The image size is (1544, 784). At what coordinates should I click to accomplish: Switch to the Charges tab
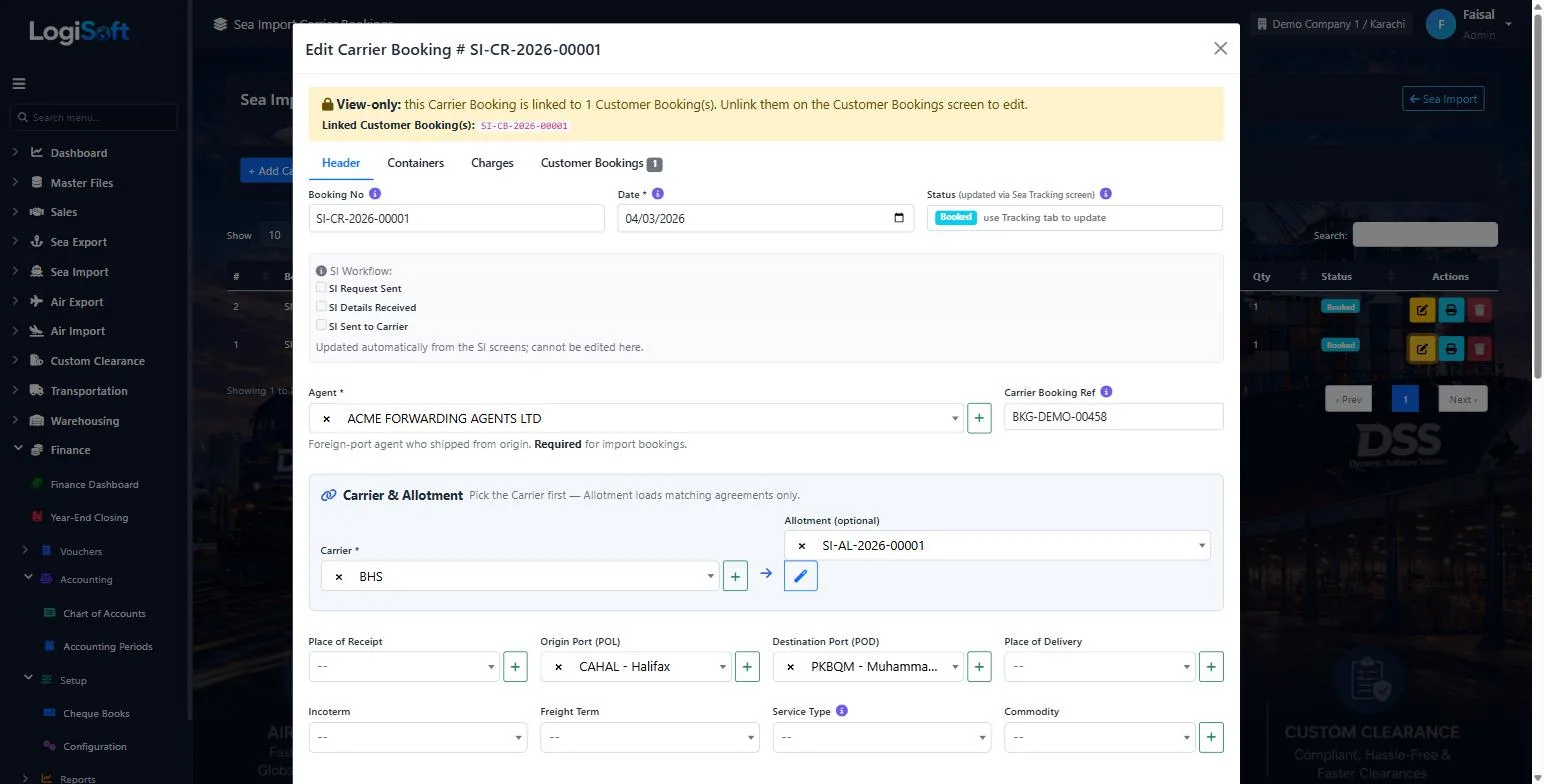[x=492, y=163]
